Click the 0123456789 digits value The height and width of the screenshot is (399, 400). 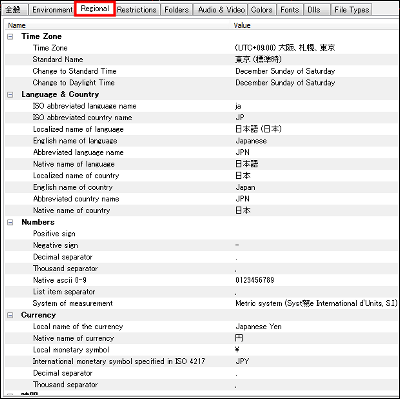pos(255,280)
